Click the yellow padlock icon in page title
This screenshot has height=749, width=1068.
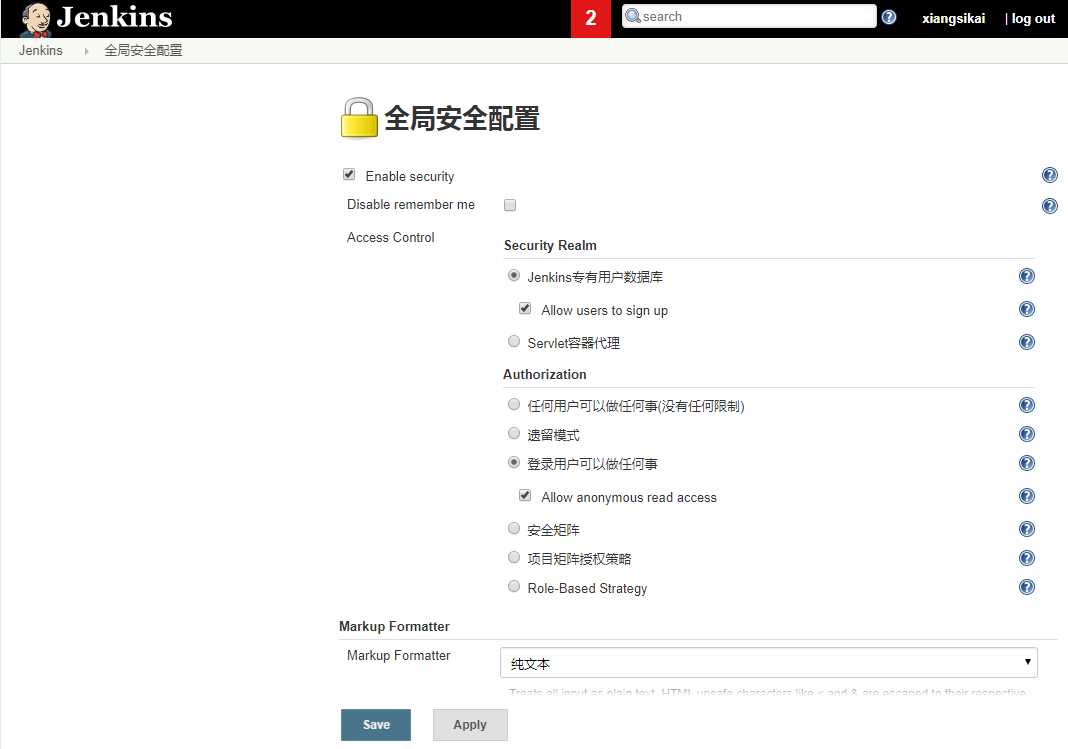(x=359, y=118)
